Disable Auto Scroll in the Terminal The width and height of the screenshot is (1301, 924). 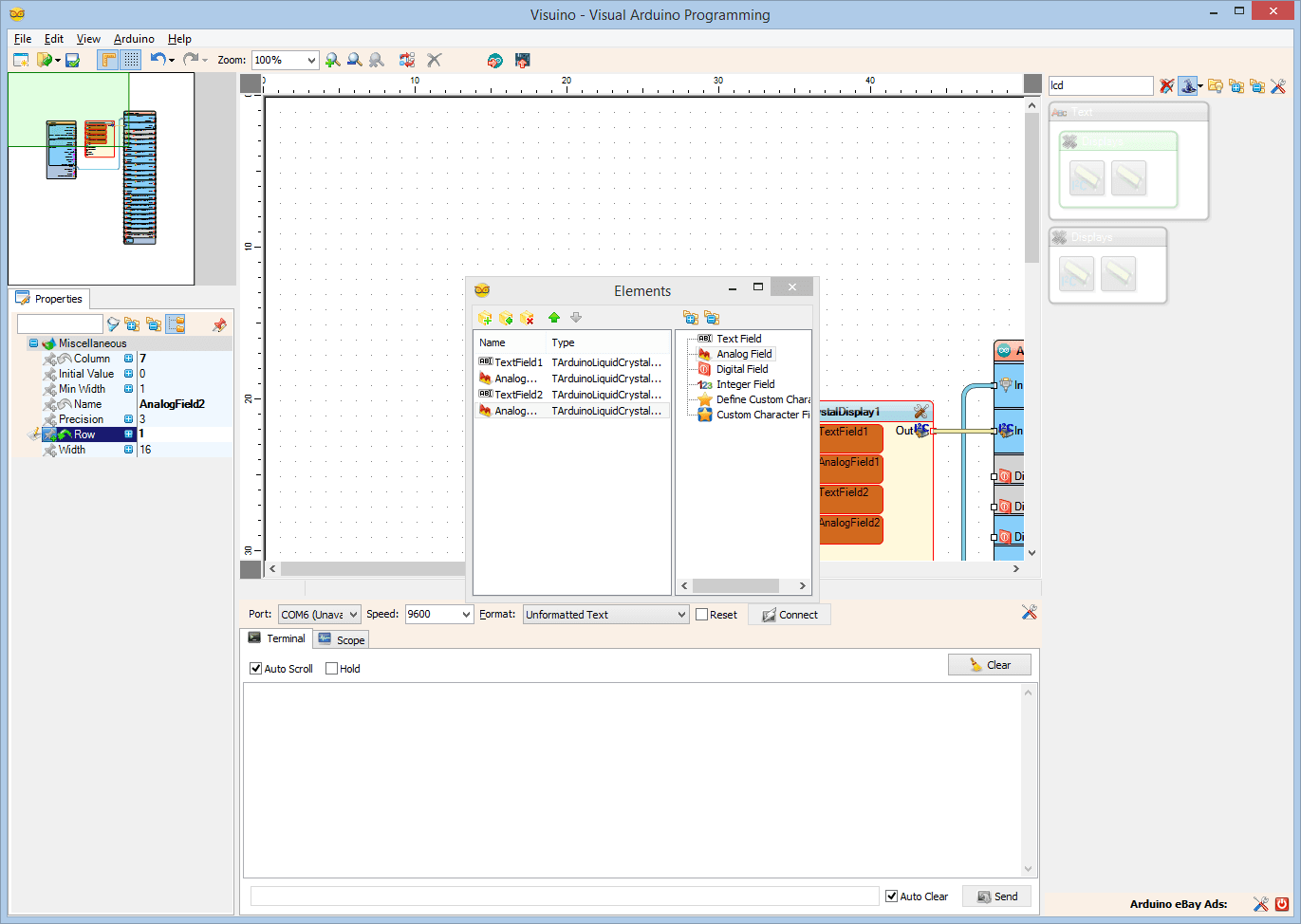pos(254,669)
